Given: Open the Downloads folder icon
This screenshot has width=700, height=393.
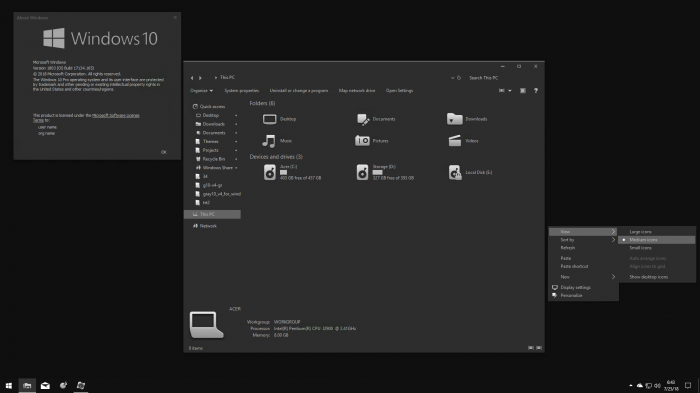Looking at the screenshot, I should pos(454,119).
